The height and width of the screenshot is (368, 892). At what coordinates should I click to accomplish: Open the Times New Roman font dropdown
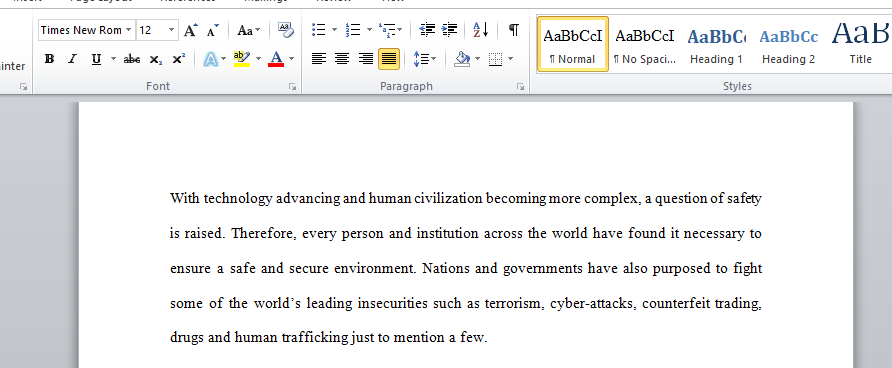click(x=129, y=30)
